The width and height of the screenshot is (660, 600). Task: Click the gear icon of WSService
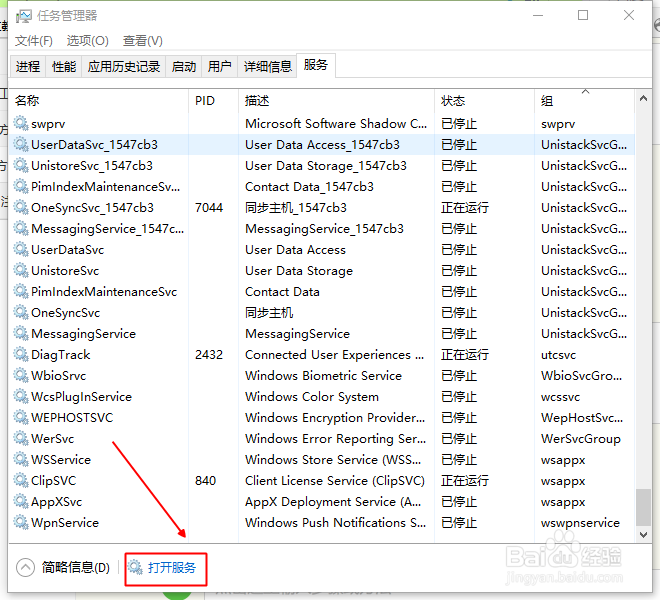tap(21, 459)
